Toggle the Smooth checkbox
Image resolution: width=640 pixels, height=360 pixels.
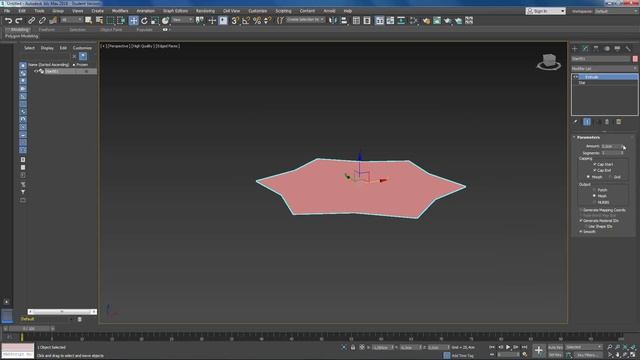pyautogui.click(x=581, y=231)
